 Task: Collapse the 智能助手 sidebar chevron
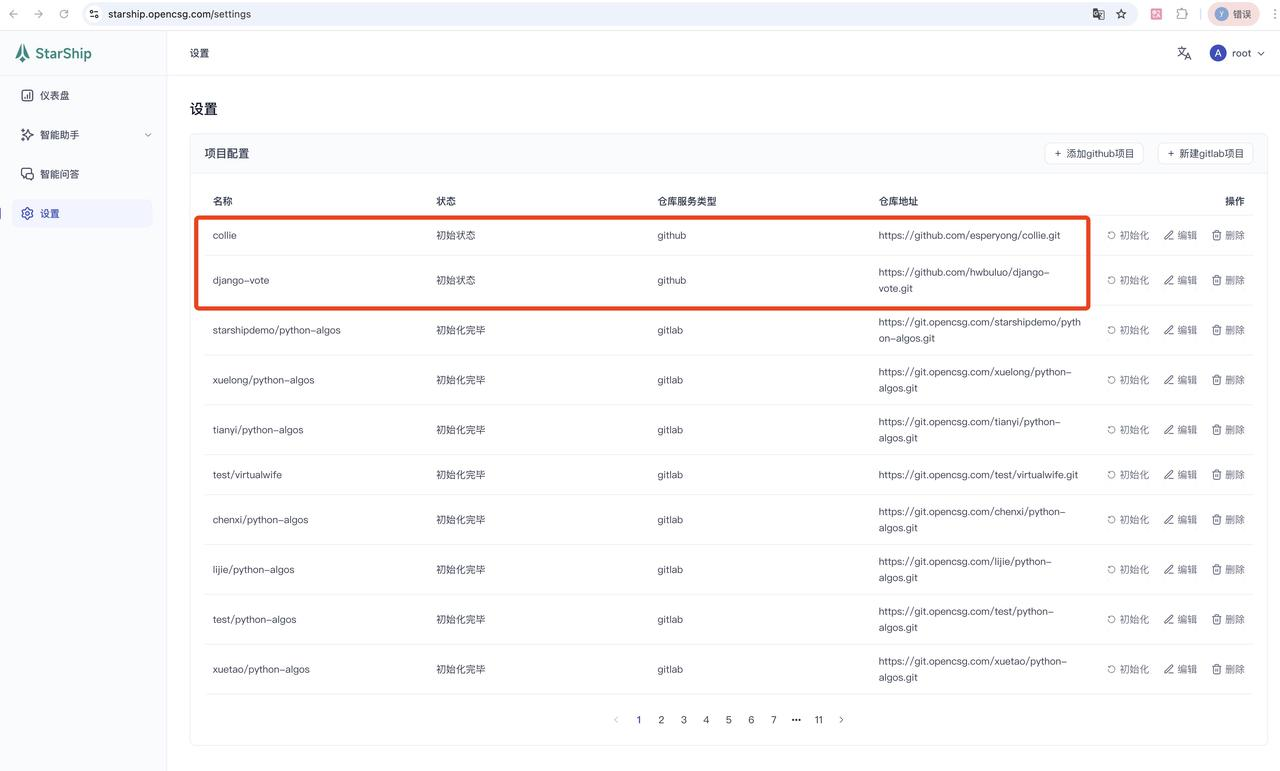pyautogui.click(x=148, y=134)
